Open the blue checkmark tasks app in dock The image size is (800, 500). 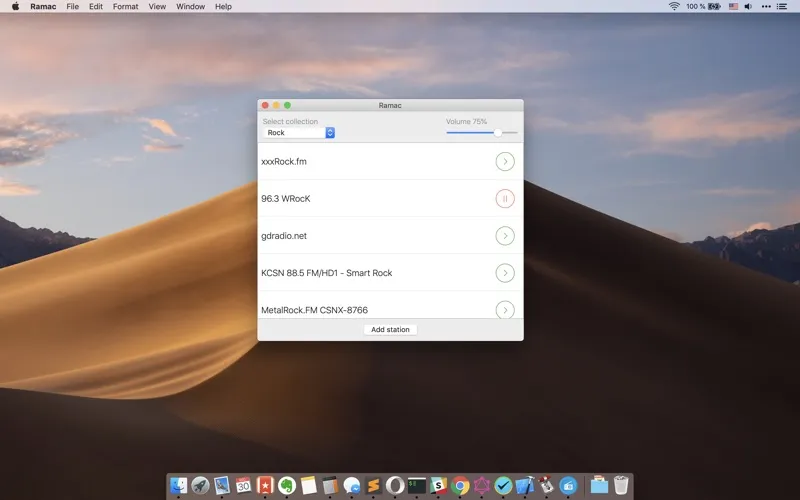[503, 485]
